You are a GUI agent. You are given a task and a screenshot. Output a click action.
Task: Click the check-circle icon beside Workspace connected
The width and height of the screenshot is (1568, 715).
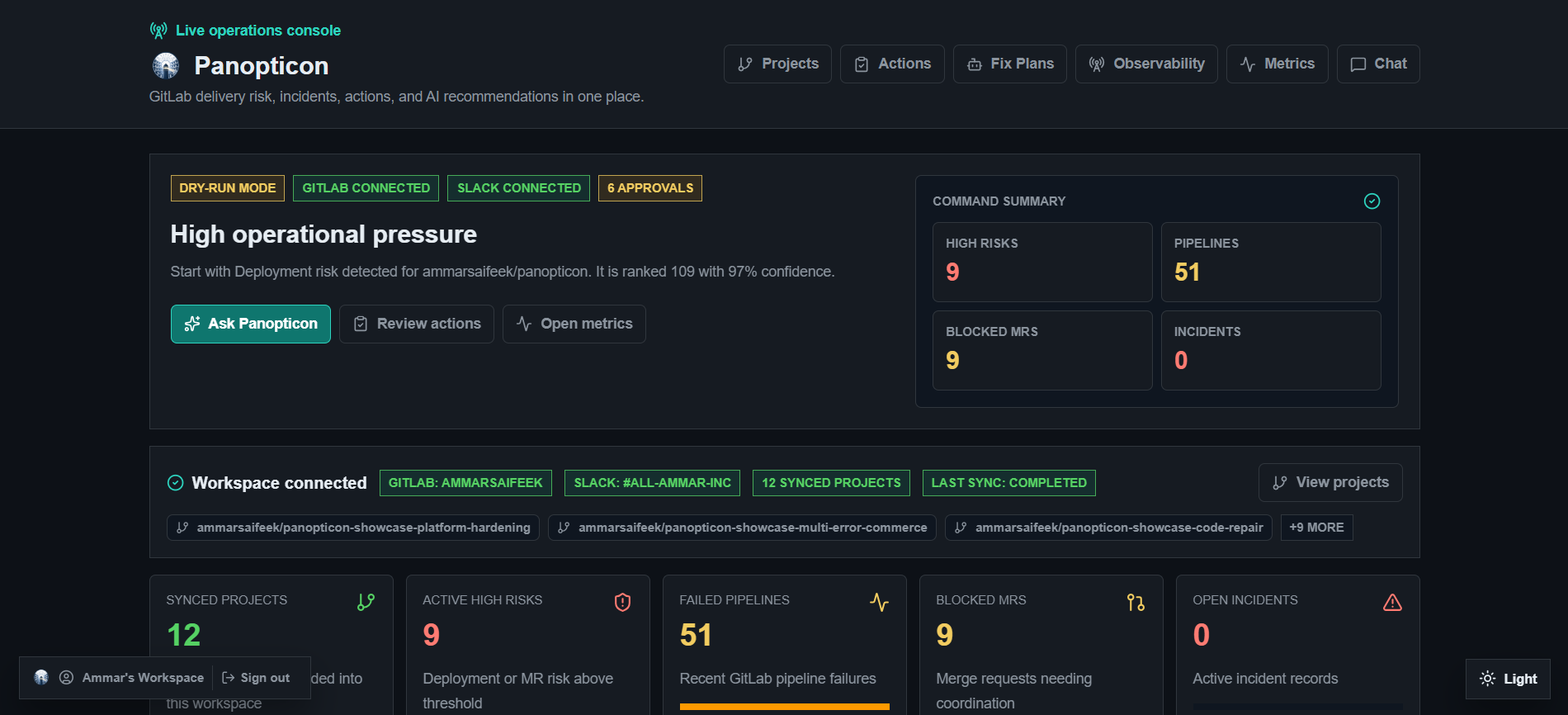(x=175, y=483)
